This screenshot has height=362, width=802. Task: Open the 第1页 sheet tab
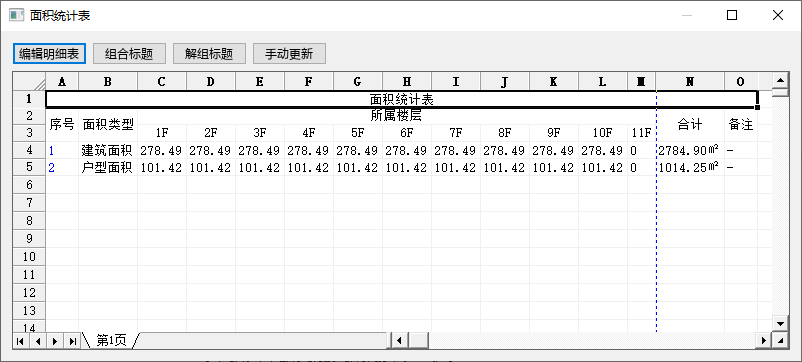pos(111,341)
